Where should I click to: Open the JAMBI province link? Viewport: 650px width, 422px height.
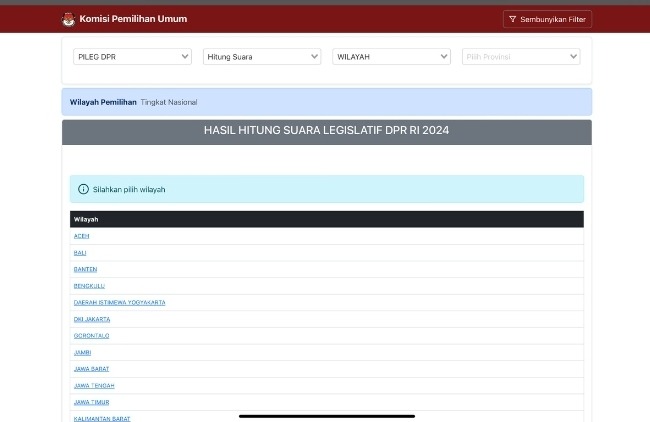(83, 352)
